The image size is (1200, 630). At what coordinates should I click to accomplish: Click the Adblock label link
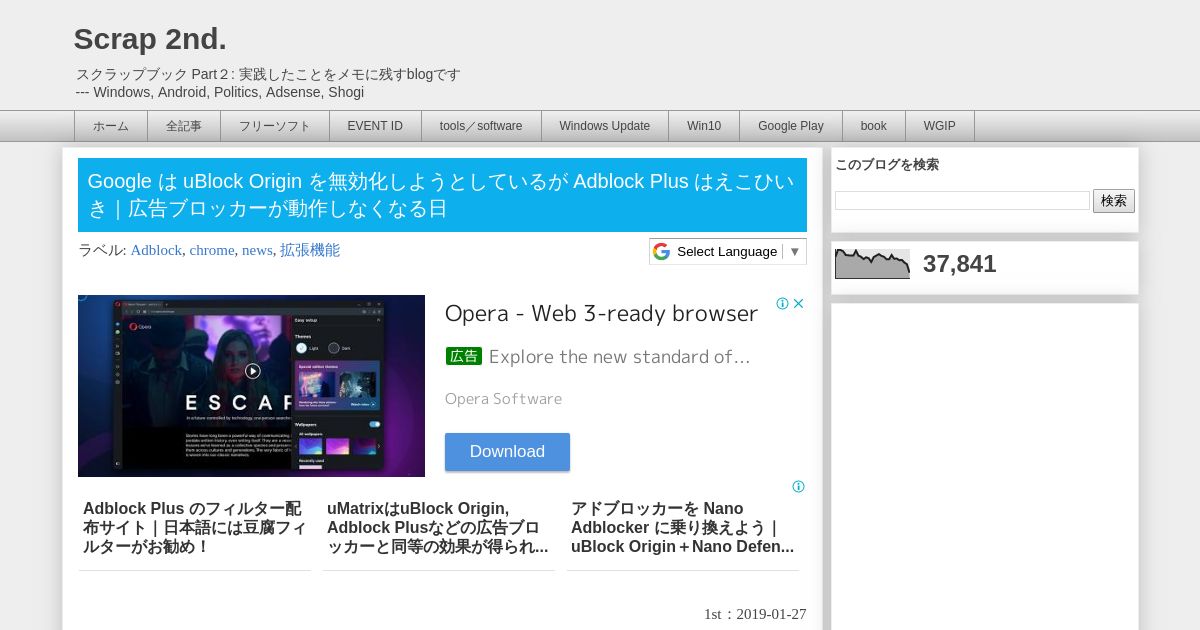pos(156,250)
